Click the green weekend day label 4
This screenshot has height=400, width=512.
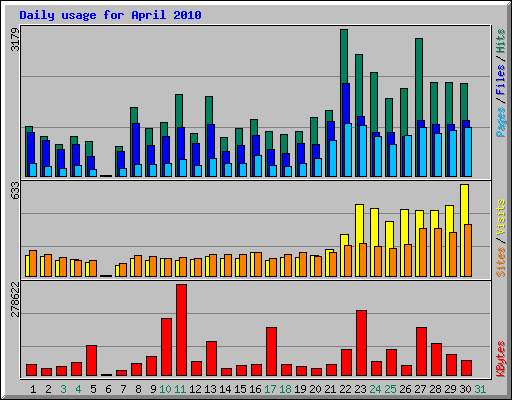tap(78, 389)
